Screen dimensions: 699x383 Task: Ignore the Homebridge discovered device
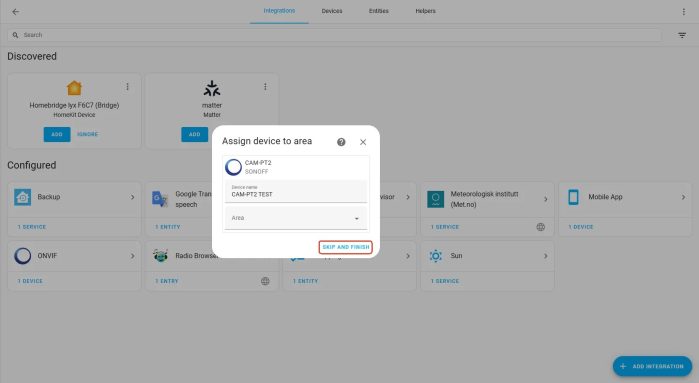pyautogui.click(x=87, y=134)
